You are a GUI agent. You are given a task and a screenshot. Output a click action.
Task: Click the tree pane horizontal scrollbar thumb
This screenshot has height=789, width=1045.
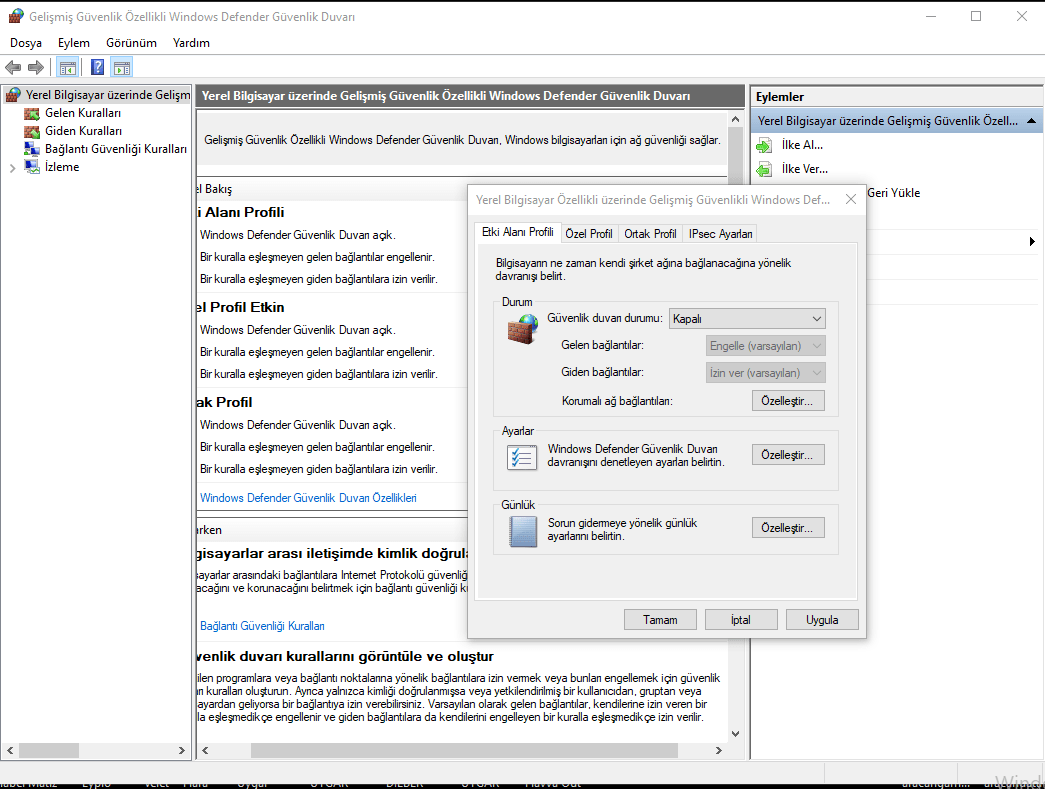coord(49,750)
